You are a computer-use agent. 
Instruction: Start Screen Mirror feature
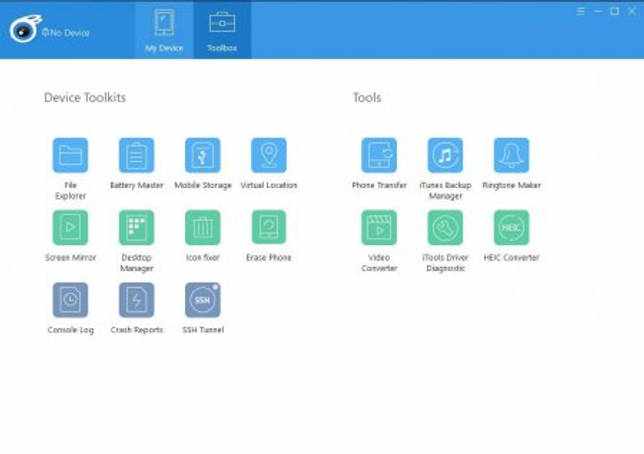(70, 228)
